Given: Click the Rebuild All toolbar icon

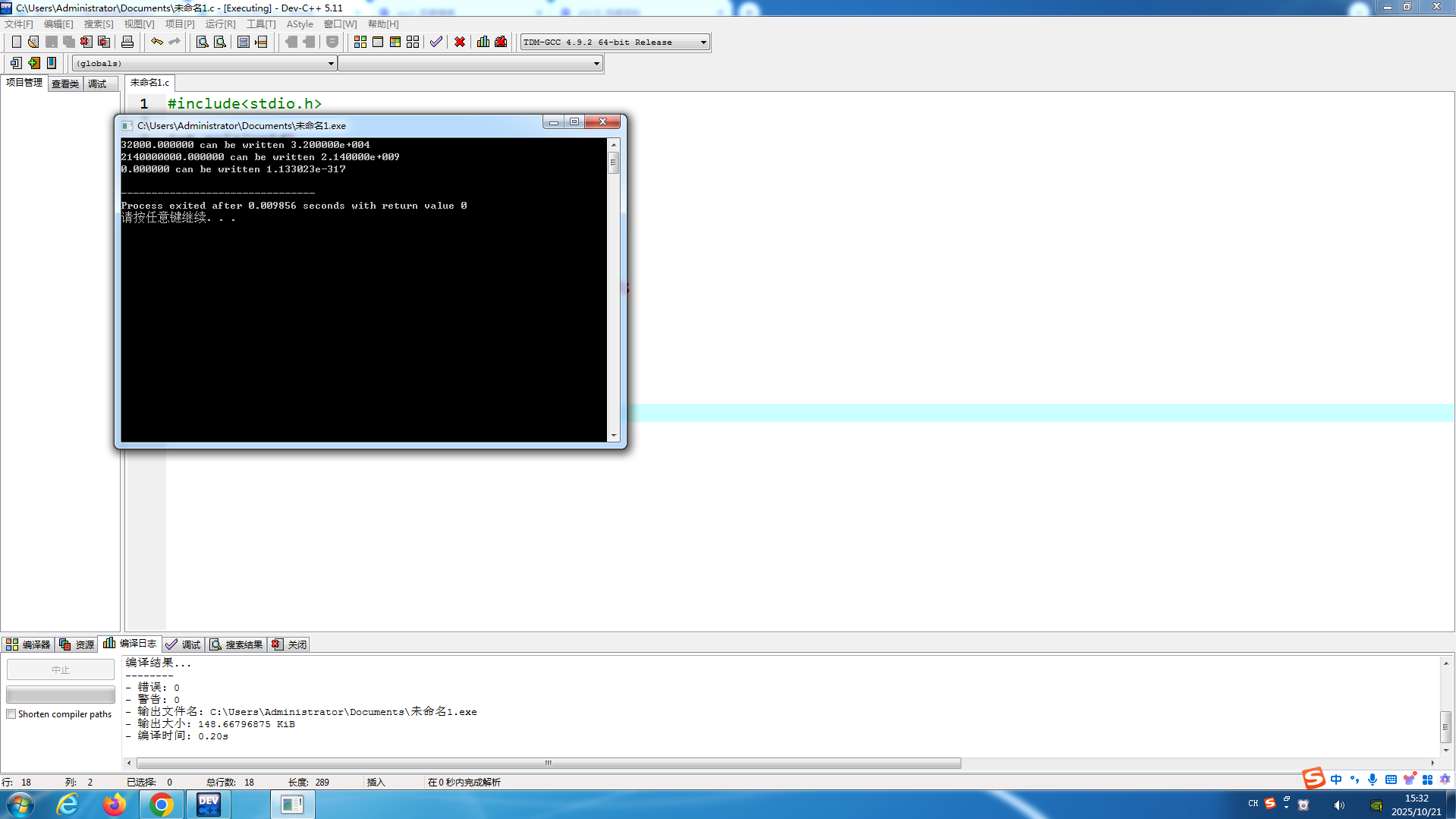Looking at the screenshot, I should (413, 42).
